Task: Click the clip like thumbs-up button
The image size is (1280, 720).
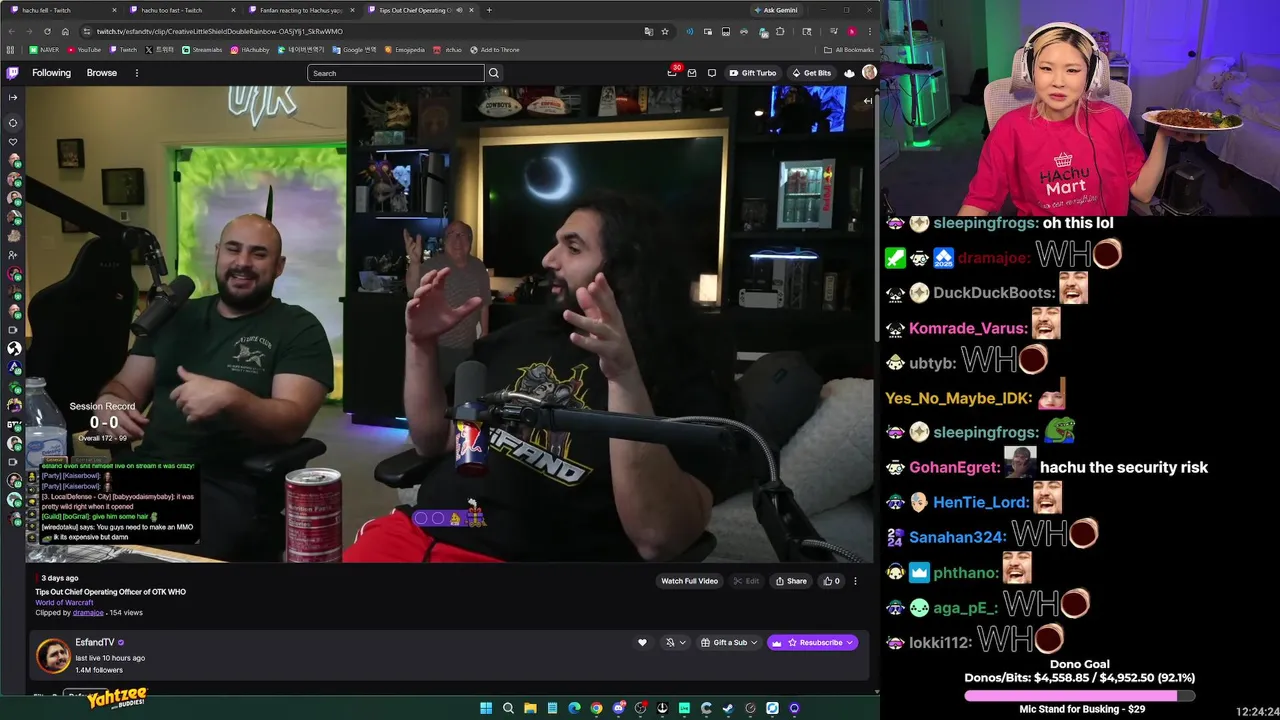Action: 831,581
